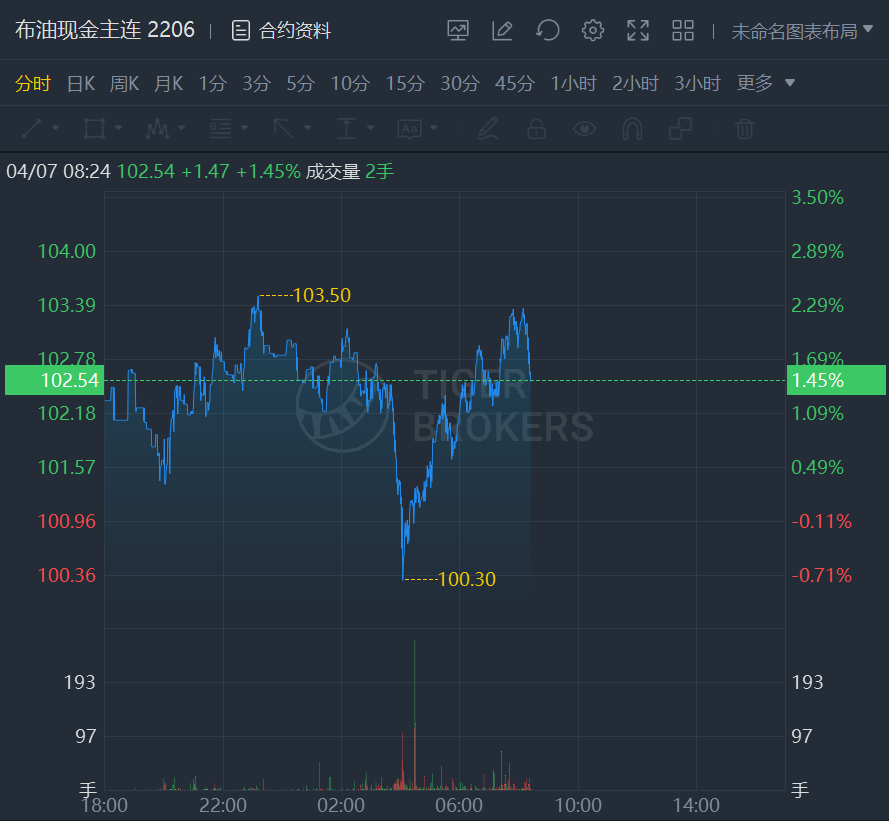Open chart settings gear icon
The image size is (889, 821).
coord(593,31)
